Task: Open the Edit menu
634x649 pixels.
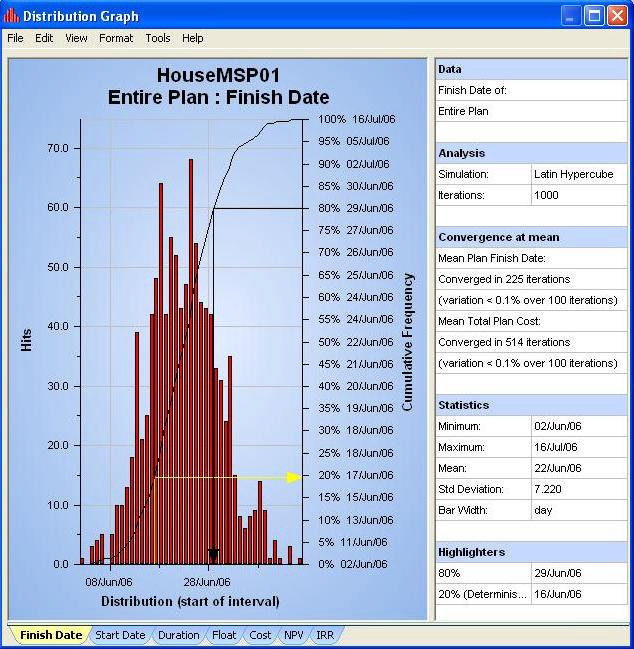Action: [44, 38]
